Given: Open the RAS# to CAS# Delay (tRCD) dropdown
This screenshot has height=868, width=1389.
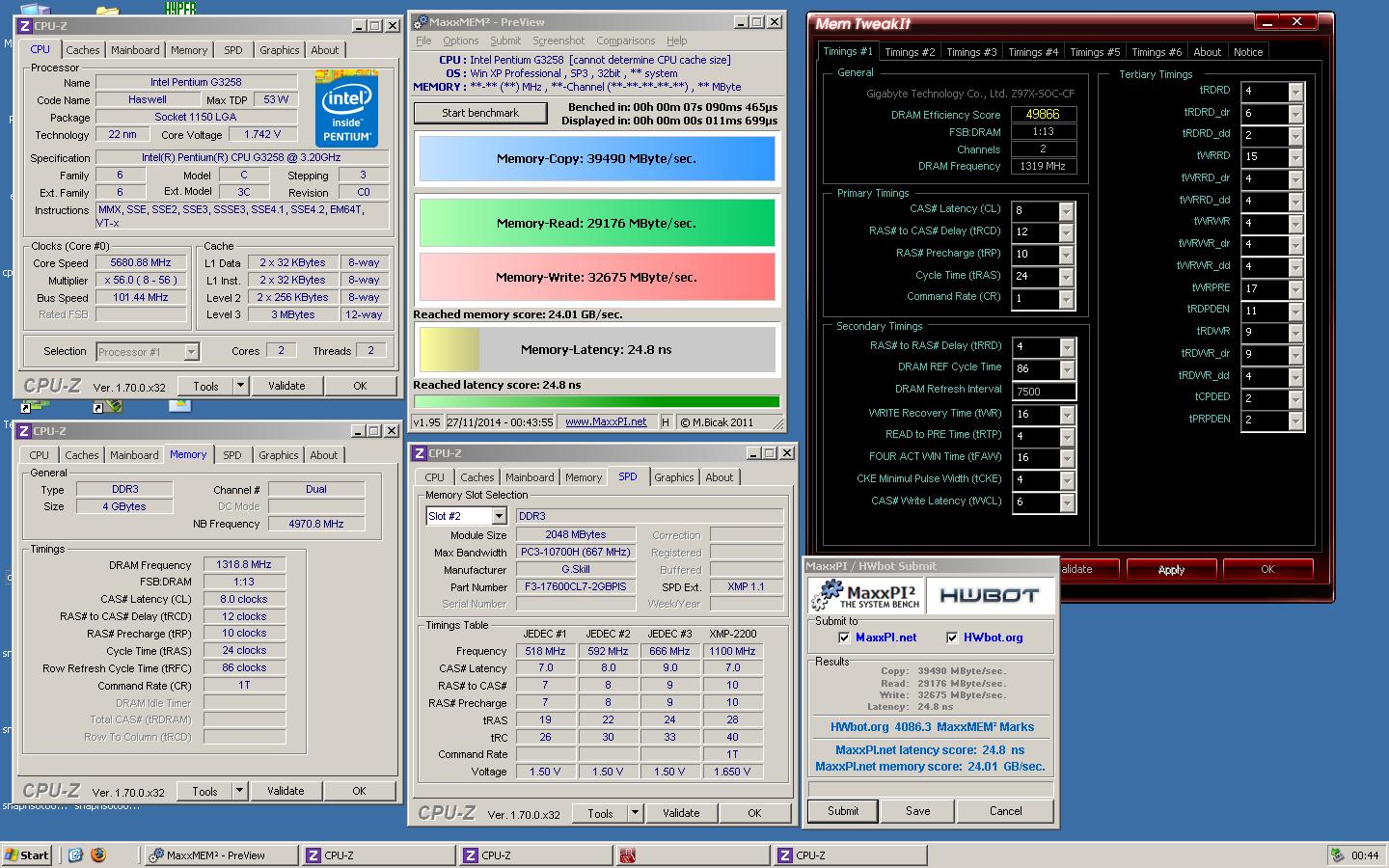Looking at the screenshot, I should 1066,233.
